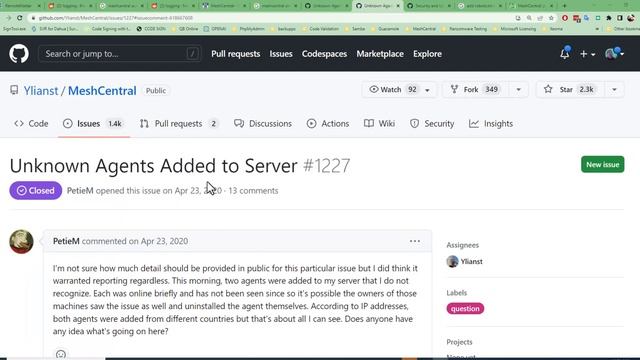640x360 pixels.
Task: Select the browser address bar URL
Action: click(116, 18)
